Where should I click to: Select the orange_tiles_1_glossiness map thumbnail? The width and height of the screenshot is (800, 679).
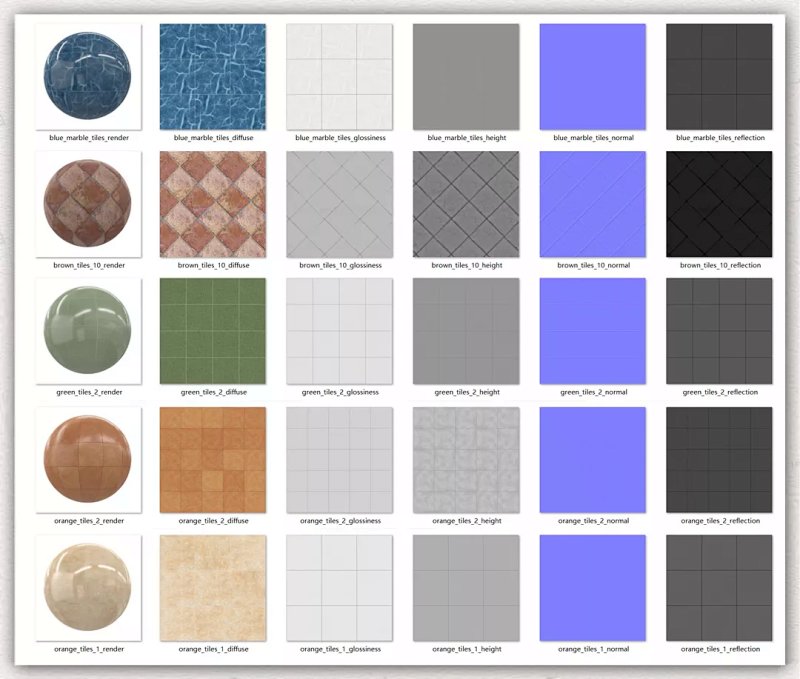[x=340, y=588]
